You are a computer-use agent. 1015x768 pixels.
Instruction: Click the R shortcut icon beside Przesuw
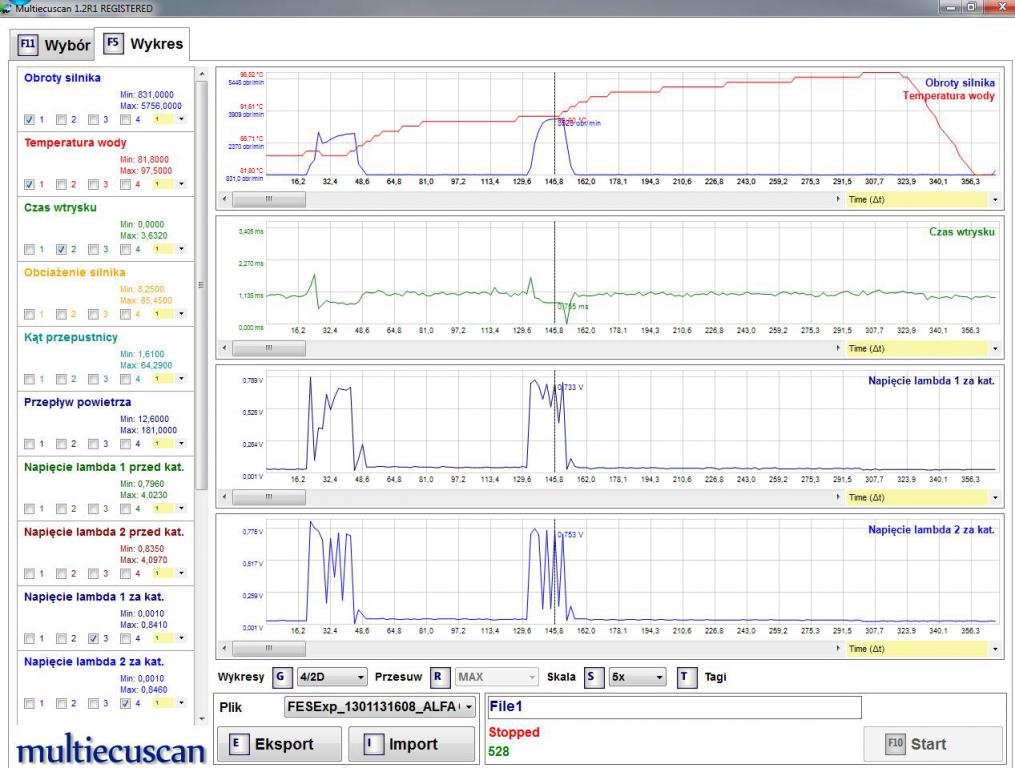440,676
